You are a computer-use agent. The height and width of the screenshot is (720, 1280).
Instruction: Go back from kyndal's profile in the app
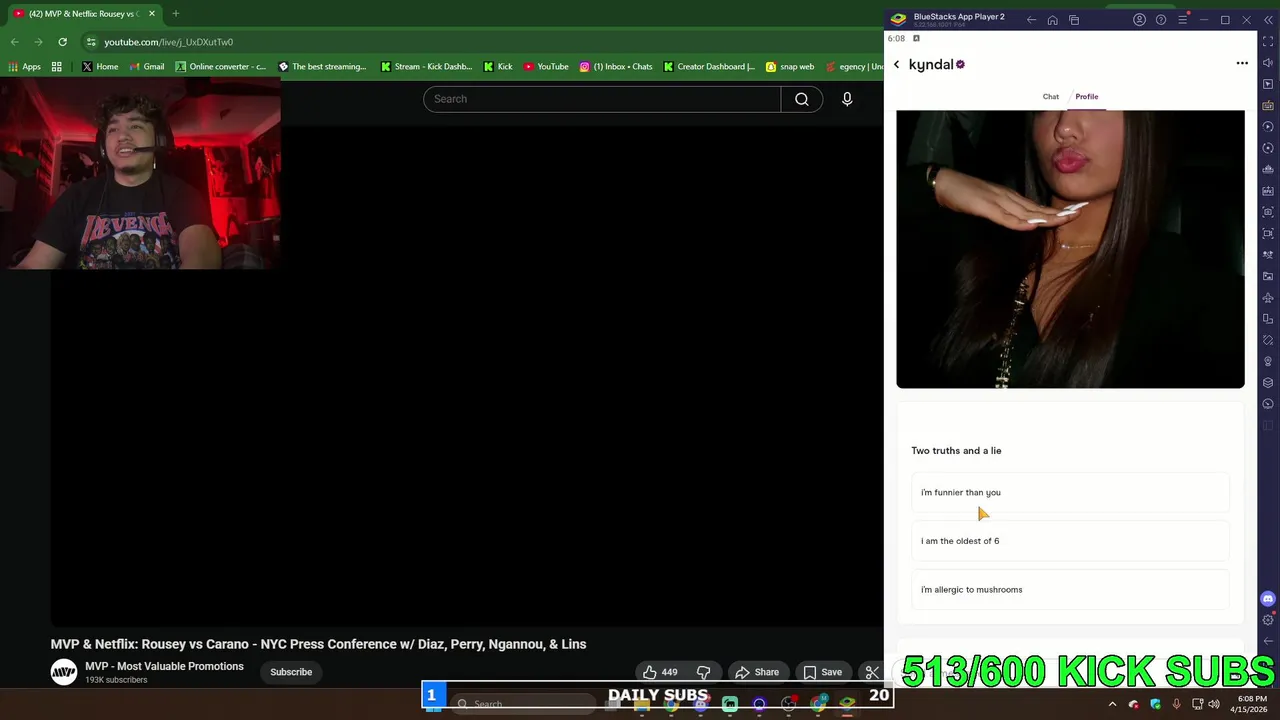click(x=896, y=64)
